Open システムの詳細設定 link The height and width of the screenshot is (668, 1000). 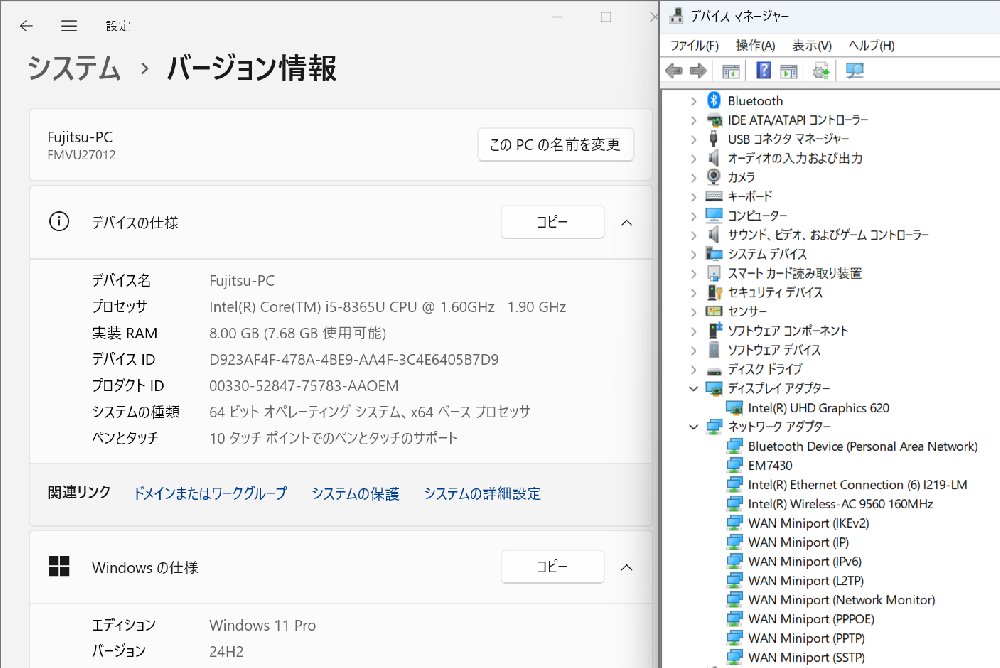482,493
